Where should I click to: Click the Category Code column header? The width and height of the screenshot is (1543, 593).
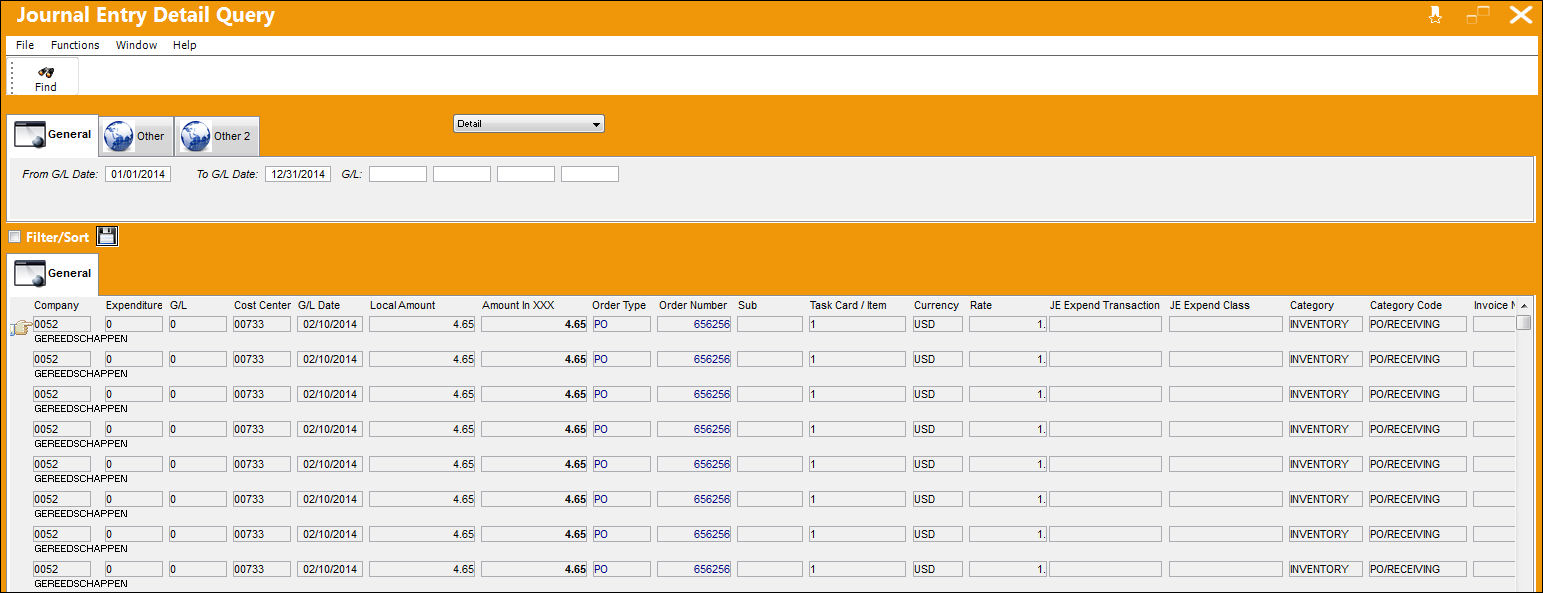(1406, 305)
